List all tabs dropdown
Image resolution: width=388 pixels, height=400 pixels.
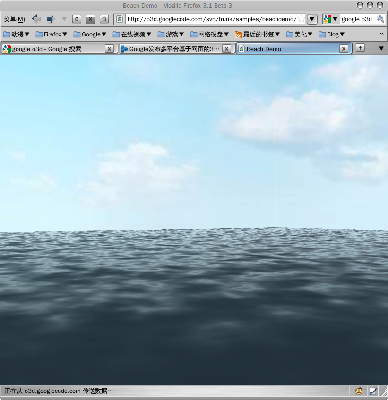[x=382, y=48]
